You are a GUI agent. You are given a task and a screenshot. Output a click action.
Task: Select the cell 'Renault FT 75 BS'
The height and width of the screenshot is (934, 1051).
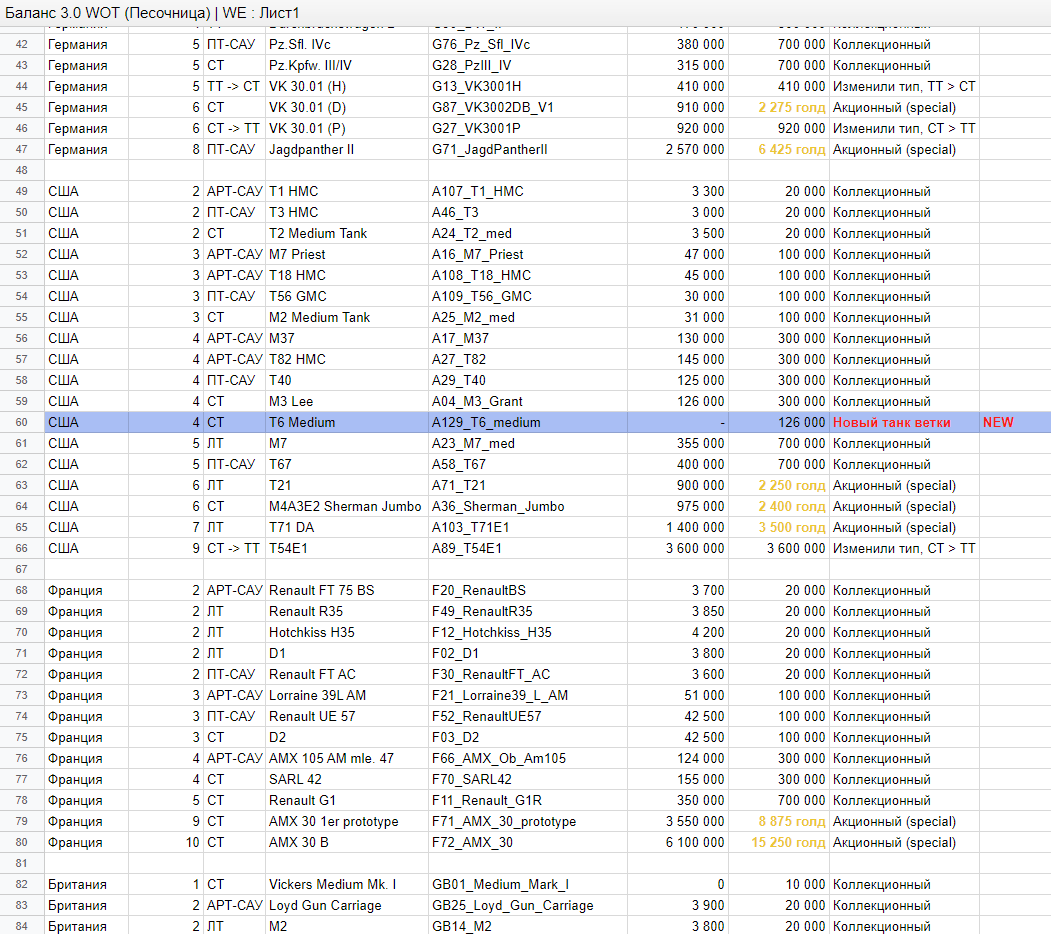[347, 591]
